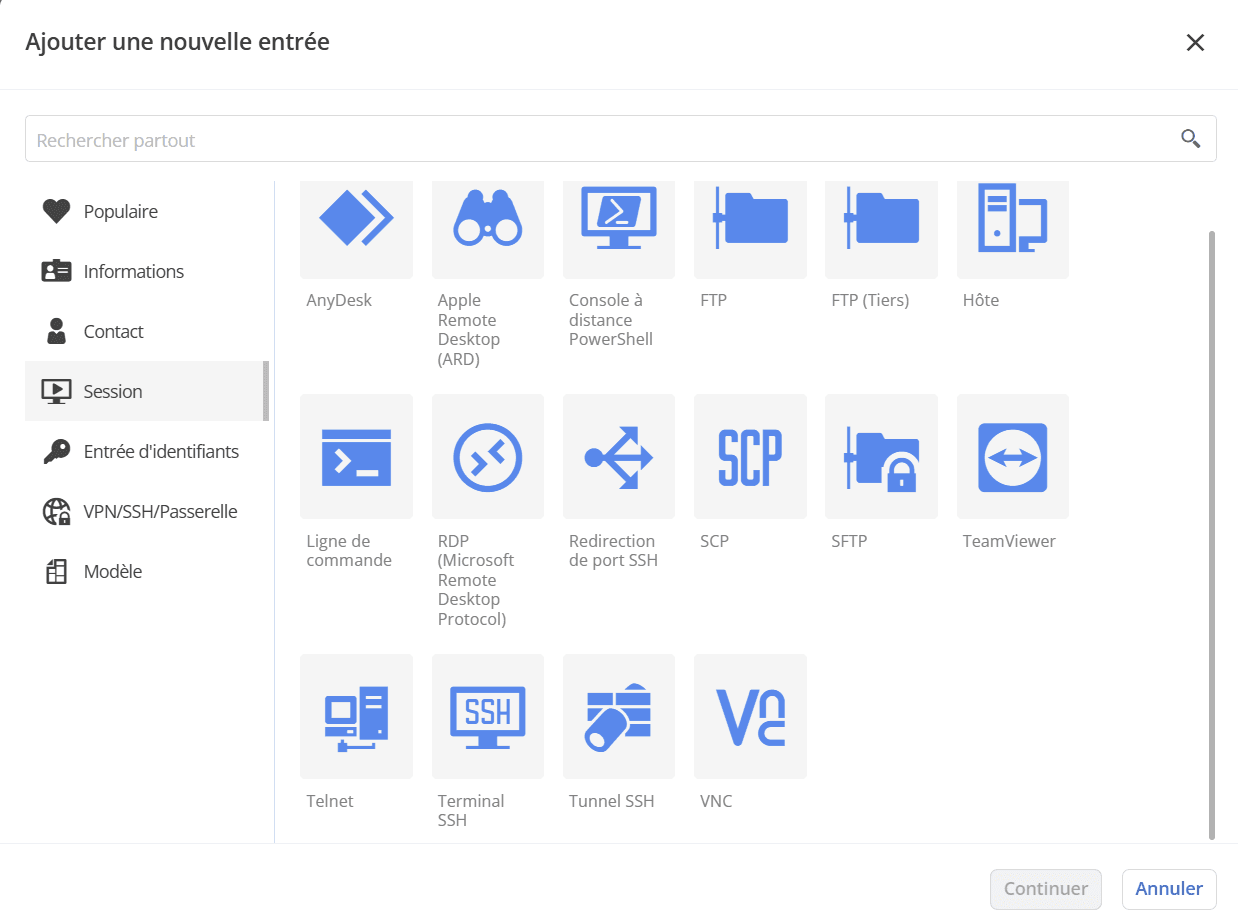The width and height of the screenshot is (1238, 922).
Task: Pick the Terminal SSH icon
Action: [488, 717]
